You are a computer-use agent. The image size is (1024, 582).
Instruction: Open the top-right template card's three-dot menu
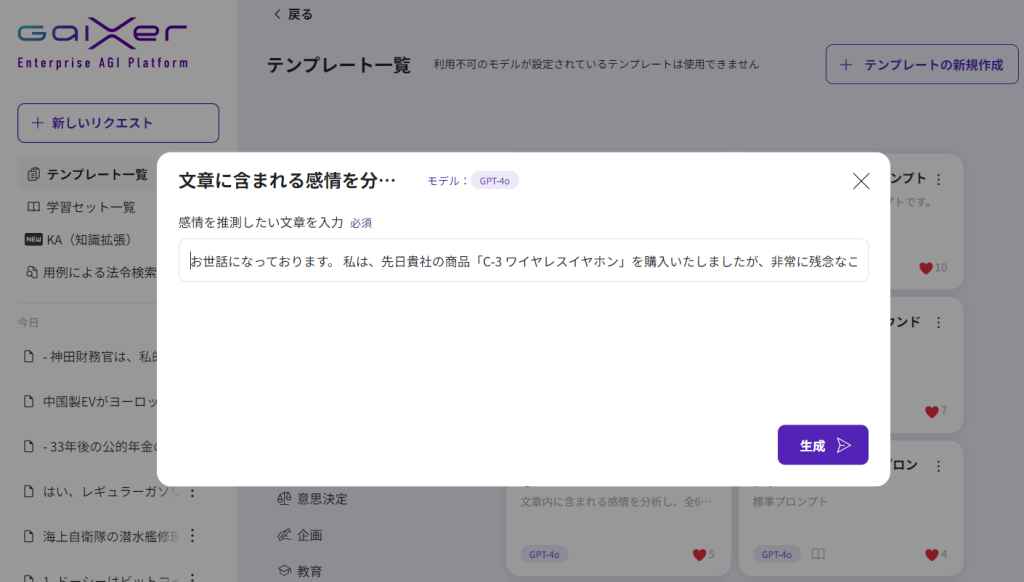[x=938, y=179]
